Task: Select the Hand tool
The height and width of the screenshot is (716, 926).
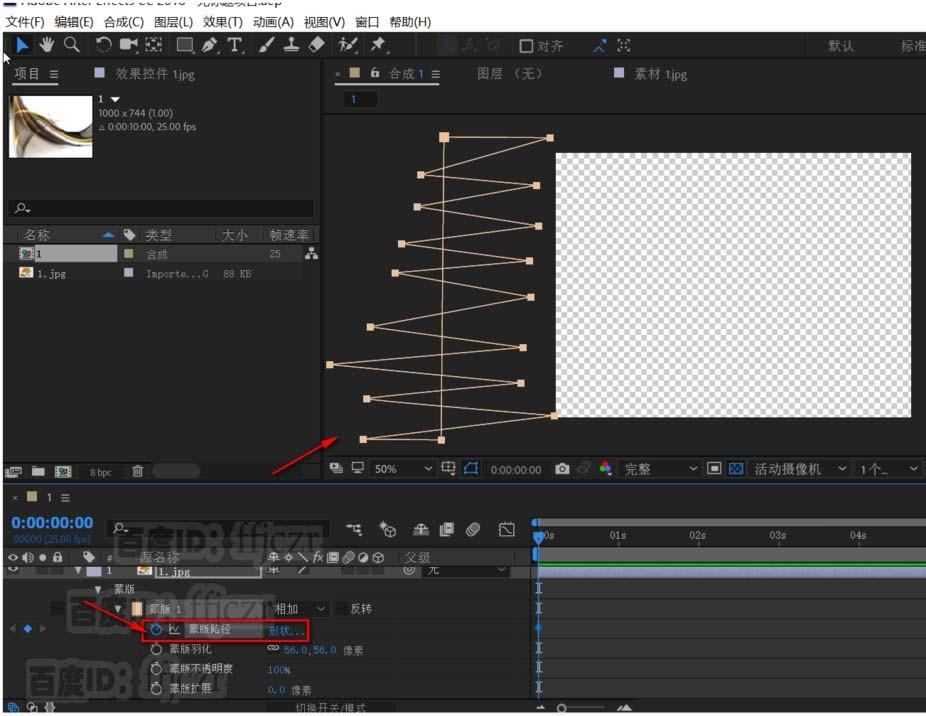Action: [46, 45]
